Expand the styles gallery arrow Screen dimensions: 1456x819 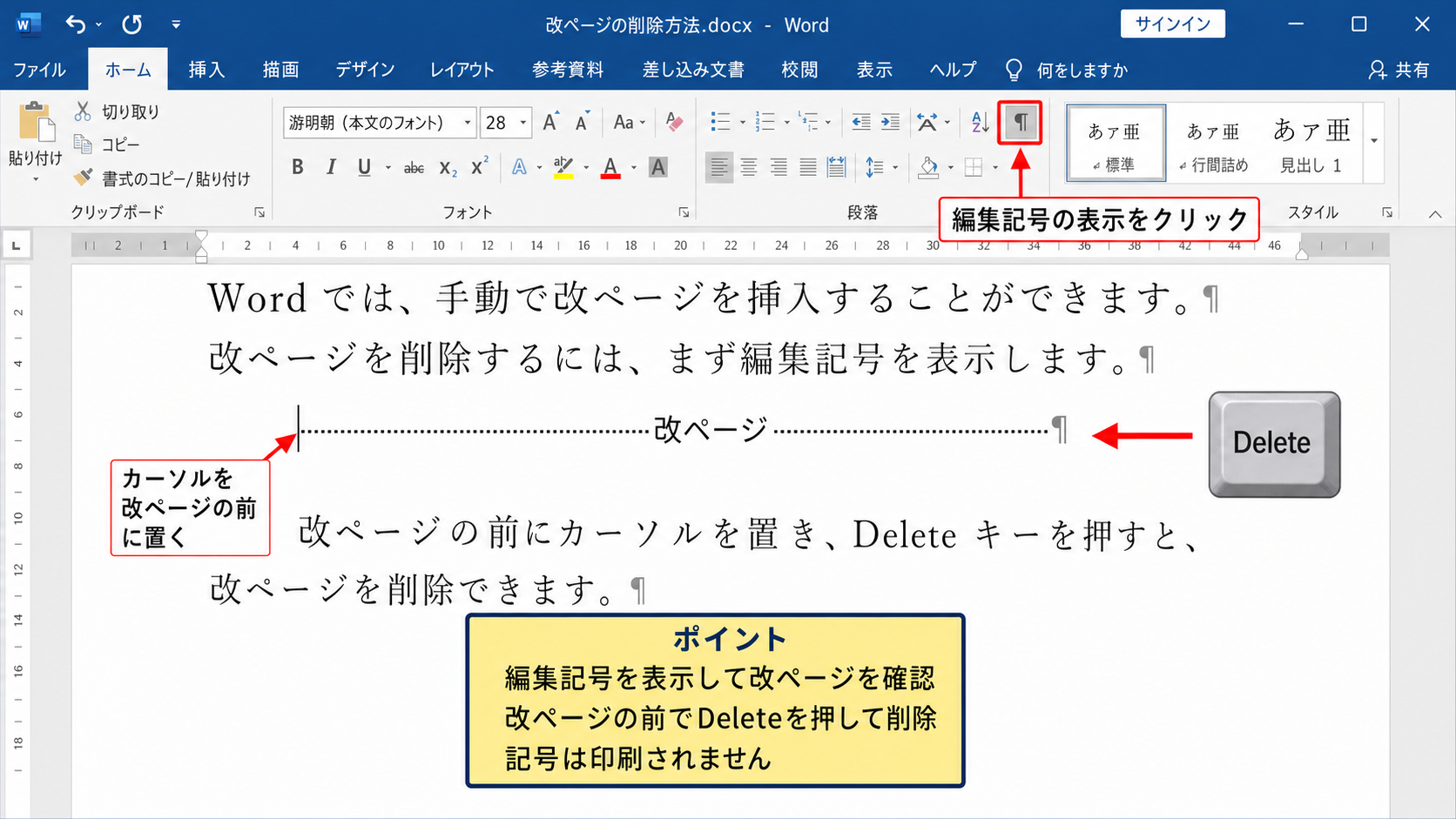click(1374, 141)
